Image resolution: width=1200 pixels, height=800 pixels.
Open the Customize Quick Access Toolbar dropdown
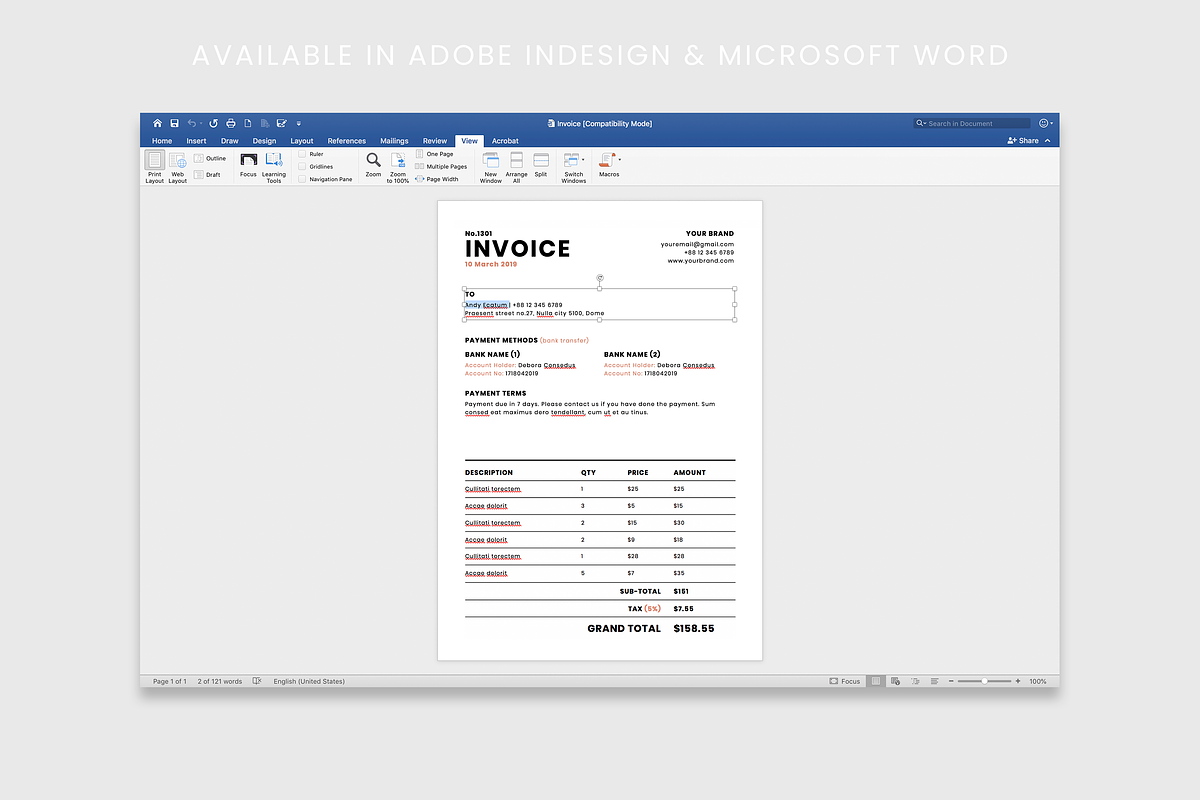pos(299,123)
